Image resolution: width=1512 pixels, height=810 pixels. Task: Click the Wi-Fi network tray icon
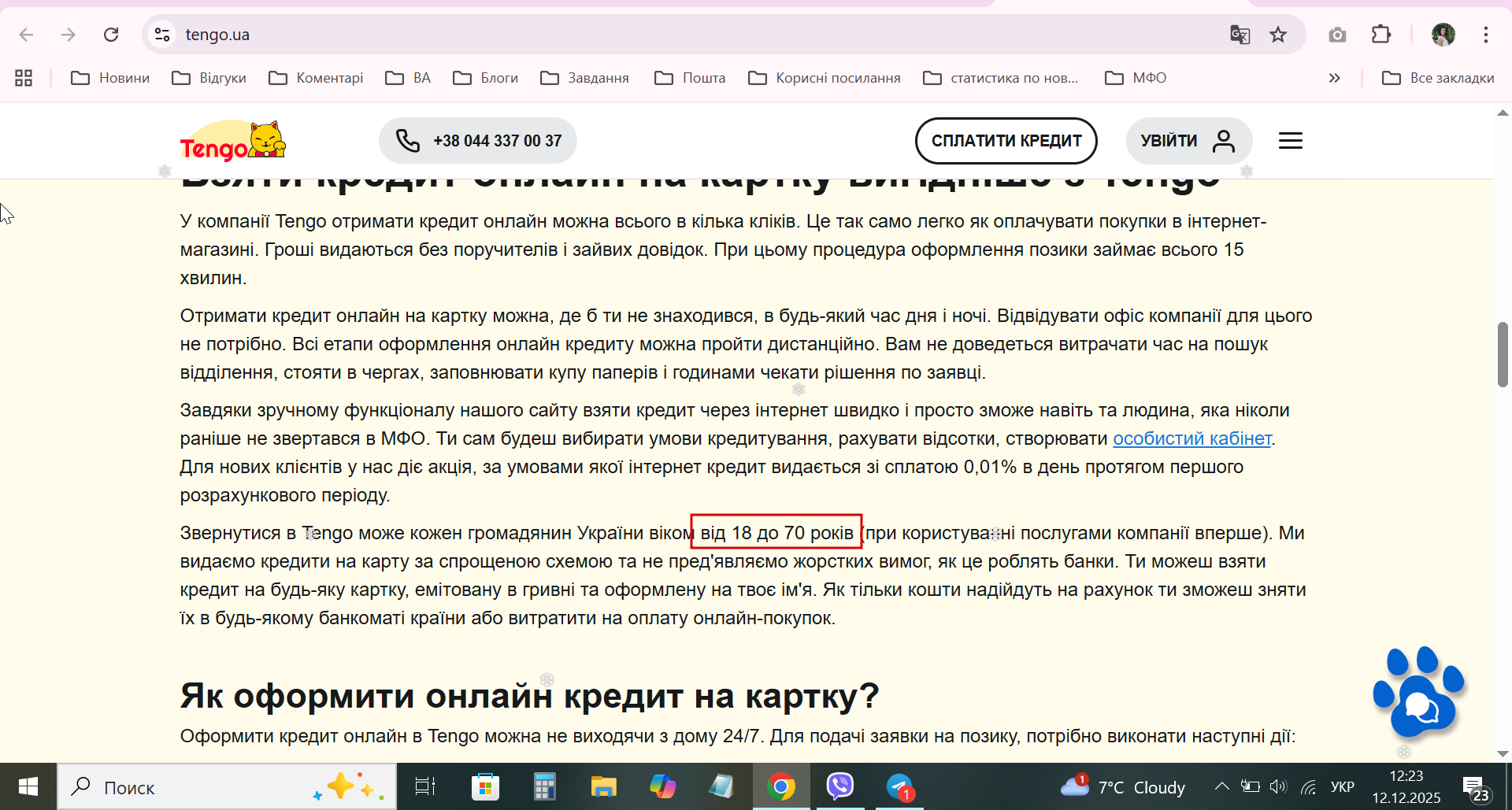1308,786
